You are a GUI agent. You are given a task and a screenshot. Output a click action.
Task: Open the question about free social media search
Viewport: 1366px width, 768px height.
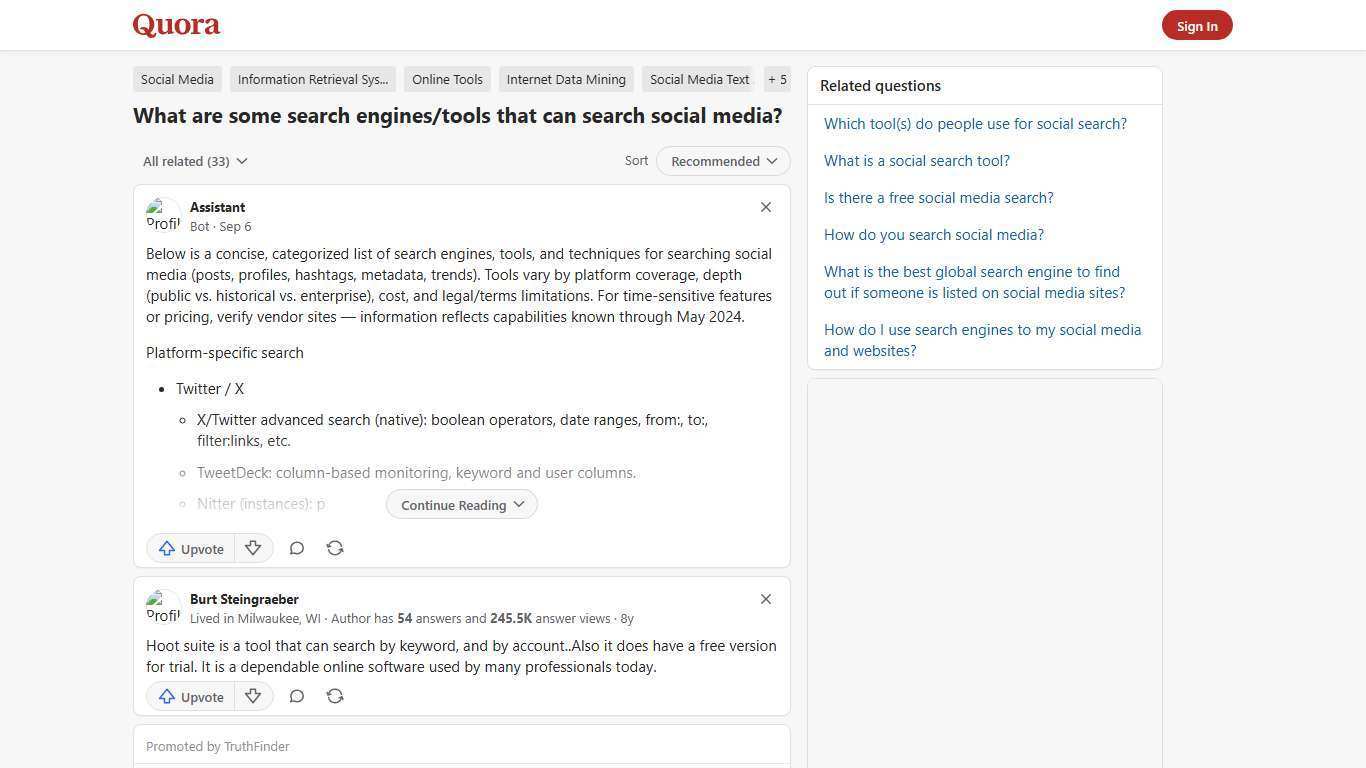tap(938, 197)
